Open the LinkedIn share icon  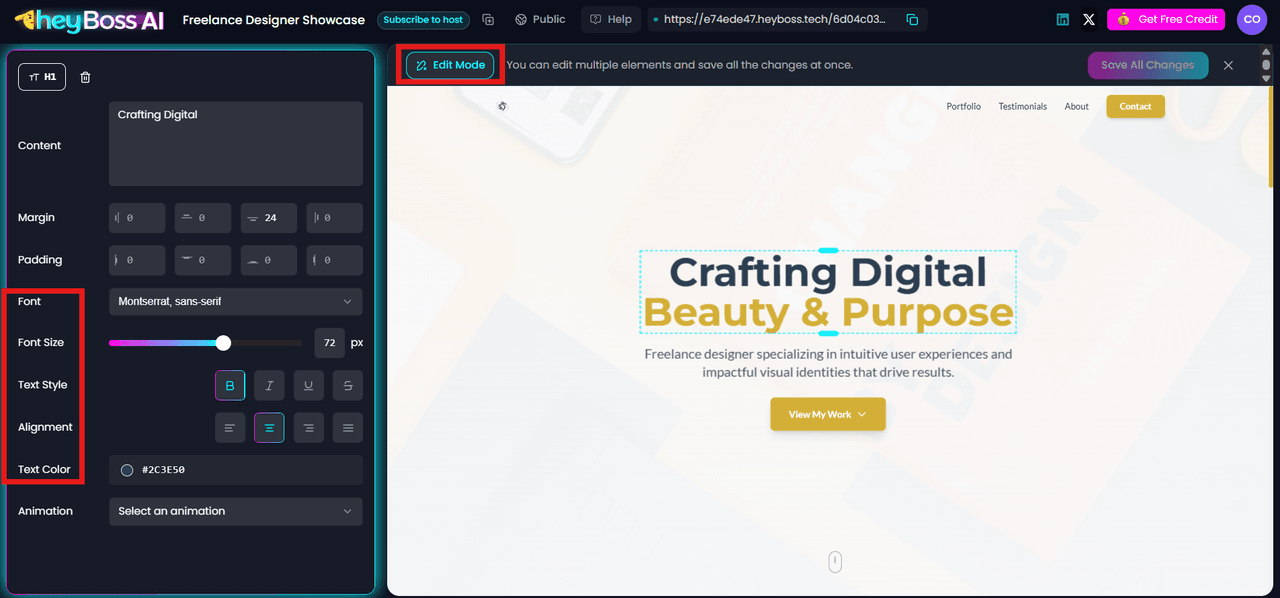[1063, 20]
